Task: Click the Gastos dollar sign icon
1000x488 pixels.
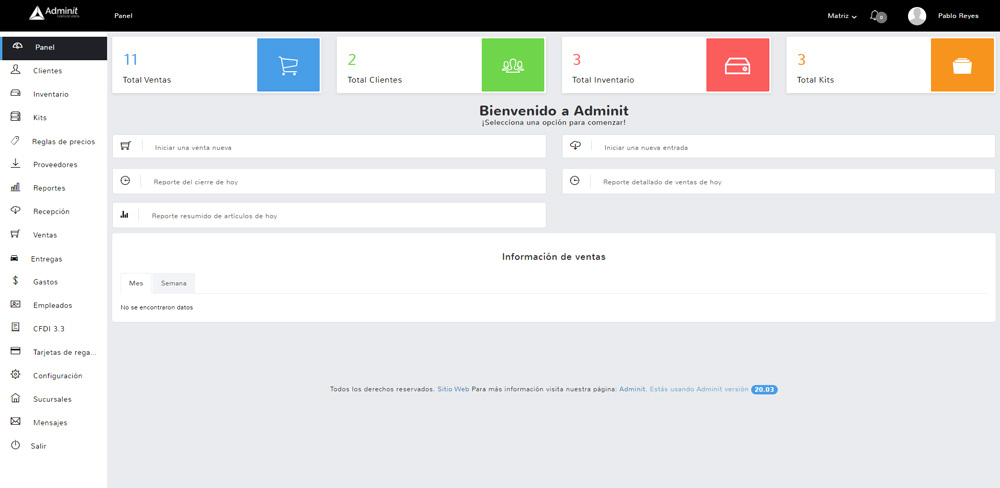Action: tap(15, 281)
